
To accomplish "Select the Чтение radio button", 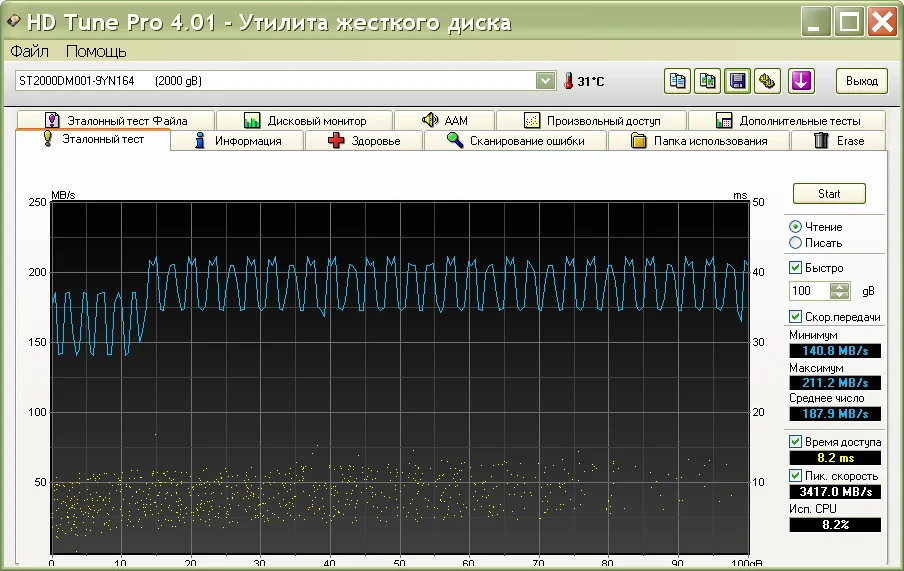I will click(x=796, y=227).
